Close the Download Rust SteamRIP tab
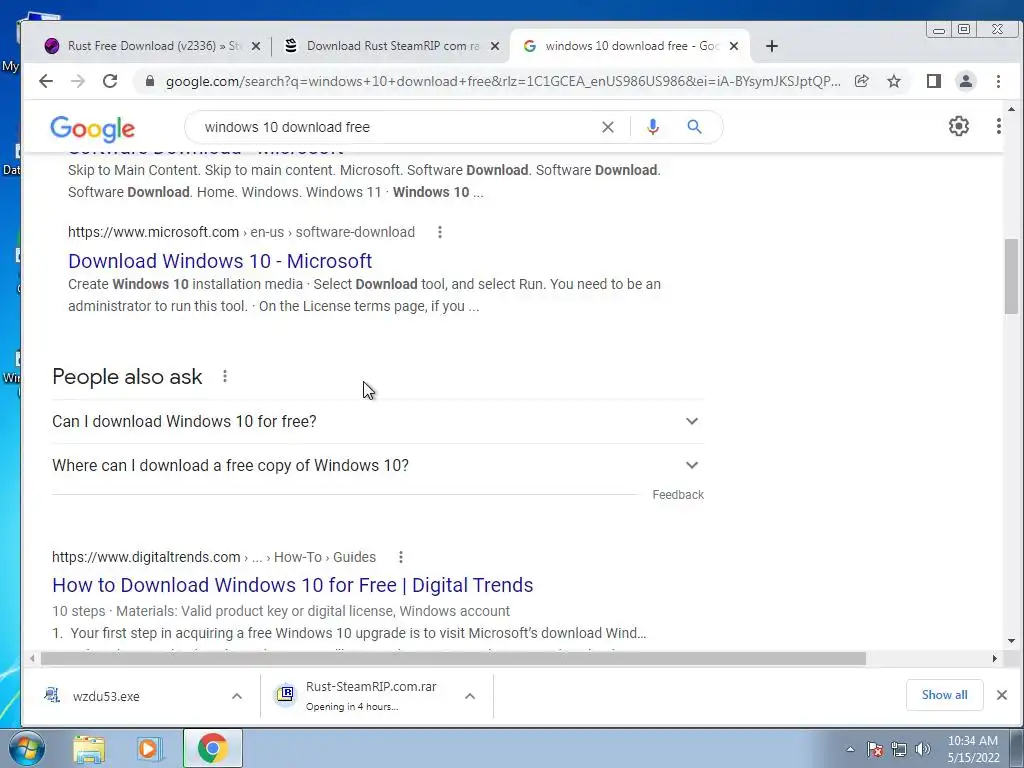The image size is (1024, 768). 495,46
